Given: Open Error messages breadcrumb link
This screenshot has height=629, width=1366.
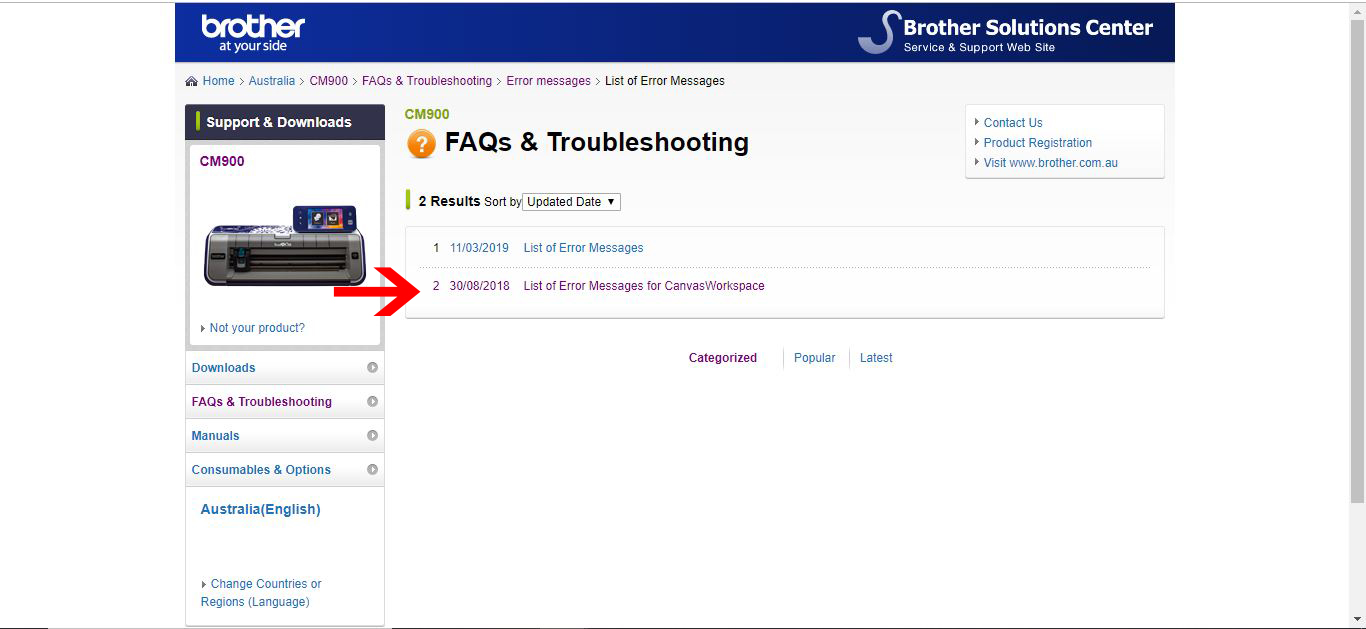Looking at the screenshot, I should coord(548,81).
